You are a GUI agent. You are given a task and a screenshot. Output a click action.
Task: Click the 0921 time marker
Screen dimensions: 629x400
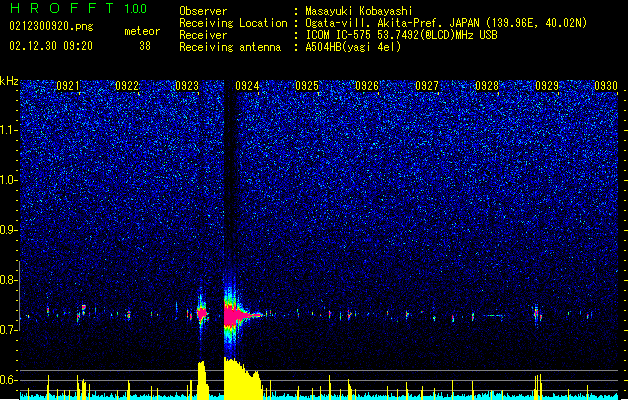68,86
